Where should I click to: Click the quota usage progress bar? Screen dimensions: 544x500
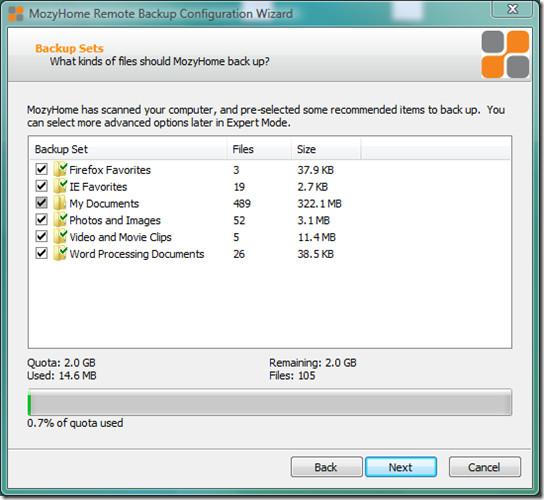(270, 402)
